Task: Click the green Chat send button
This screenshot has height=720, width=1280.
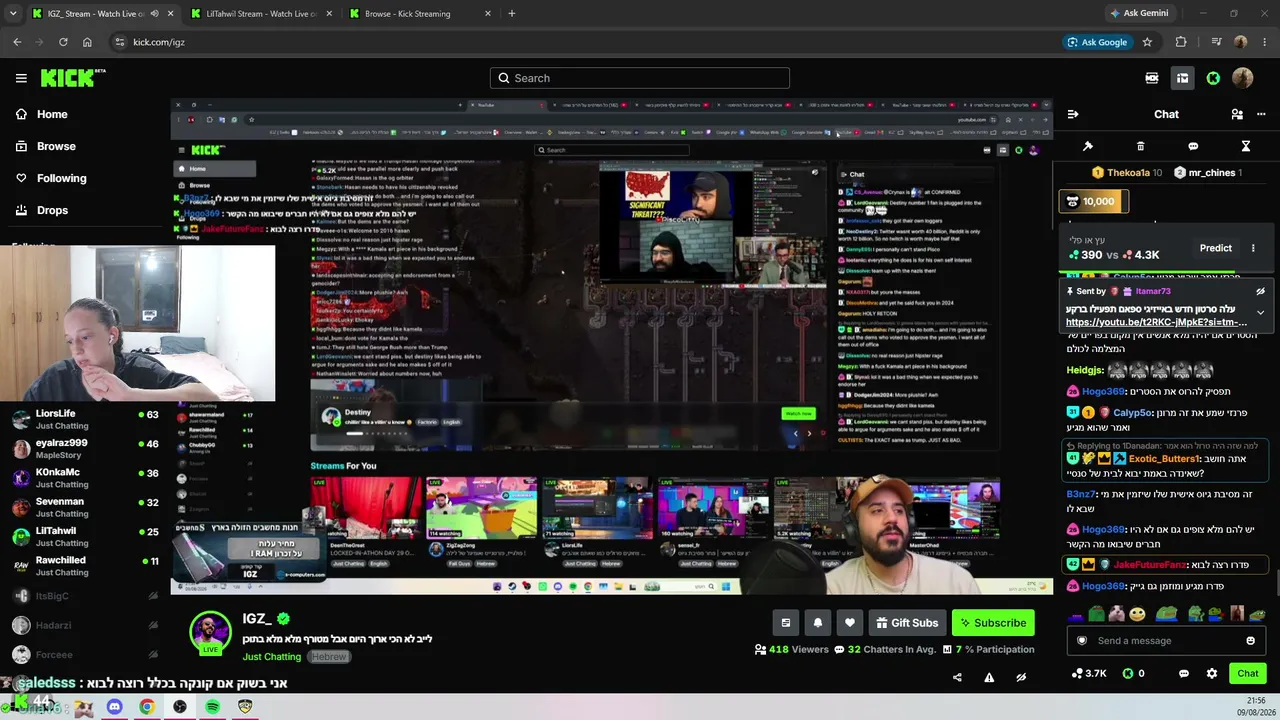Action: [x=1248, y=673]
